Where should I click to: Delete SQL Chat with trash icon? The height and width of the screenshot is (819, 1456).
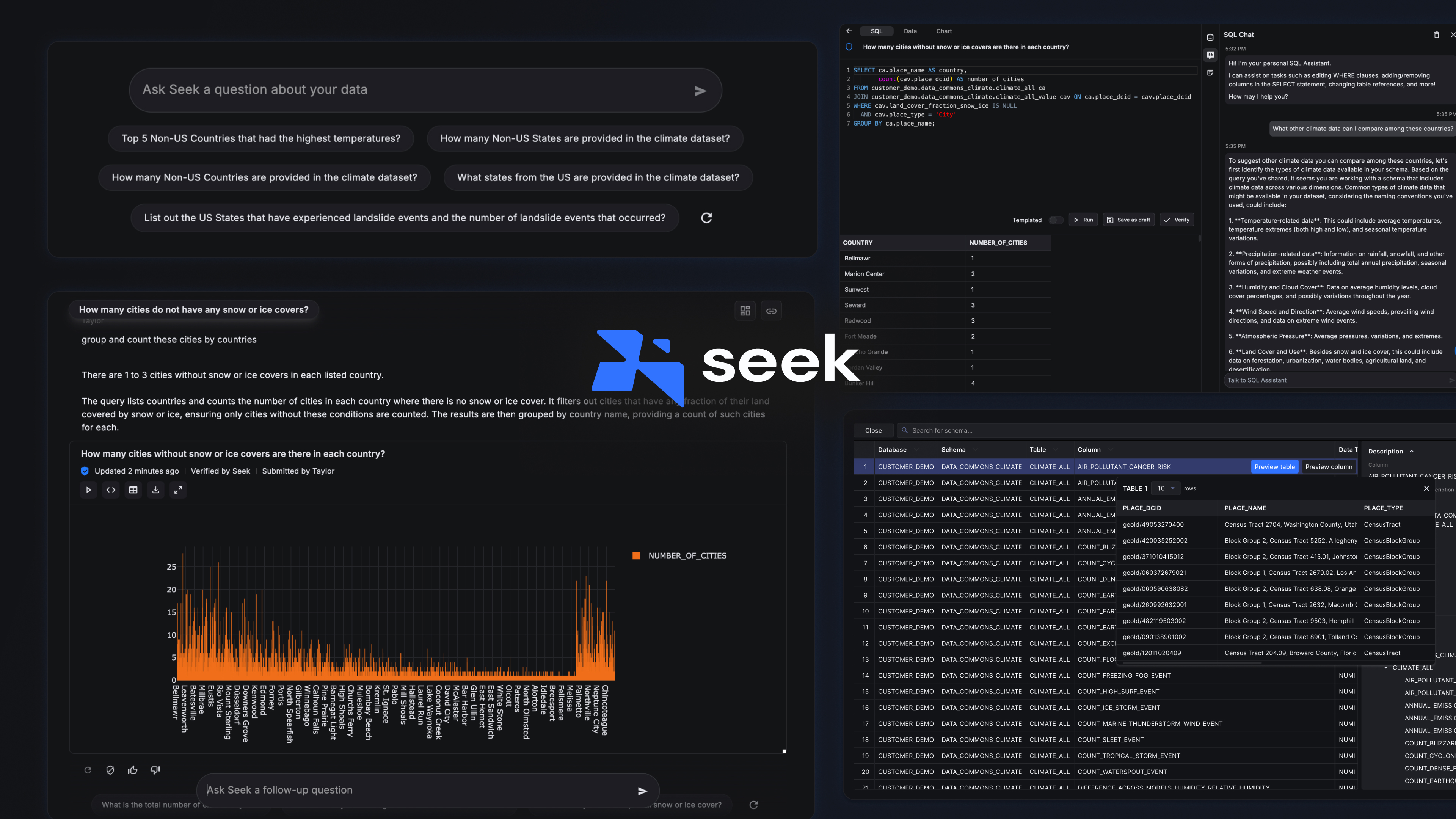[x=1436, y=35]
